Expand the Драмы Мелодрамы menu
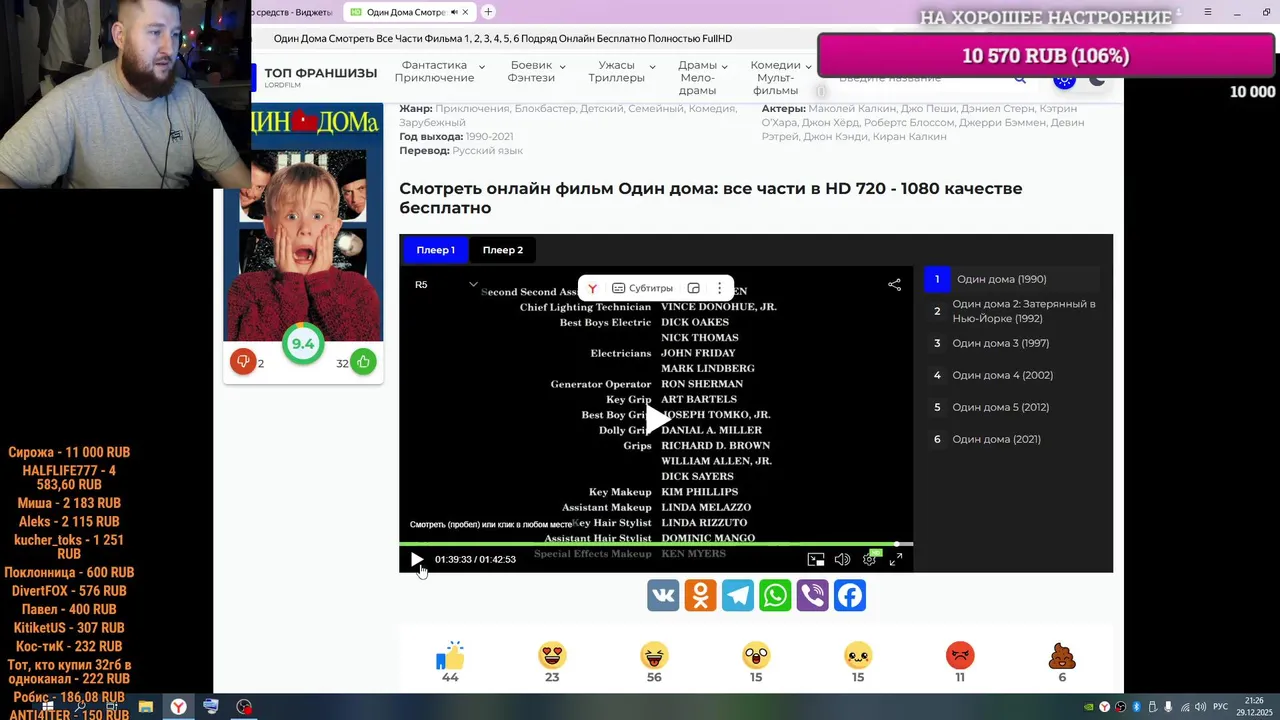This screenshot has height=720, width=1280. click(x=702, y=78)
